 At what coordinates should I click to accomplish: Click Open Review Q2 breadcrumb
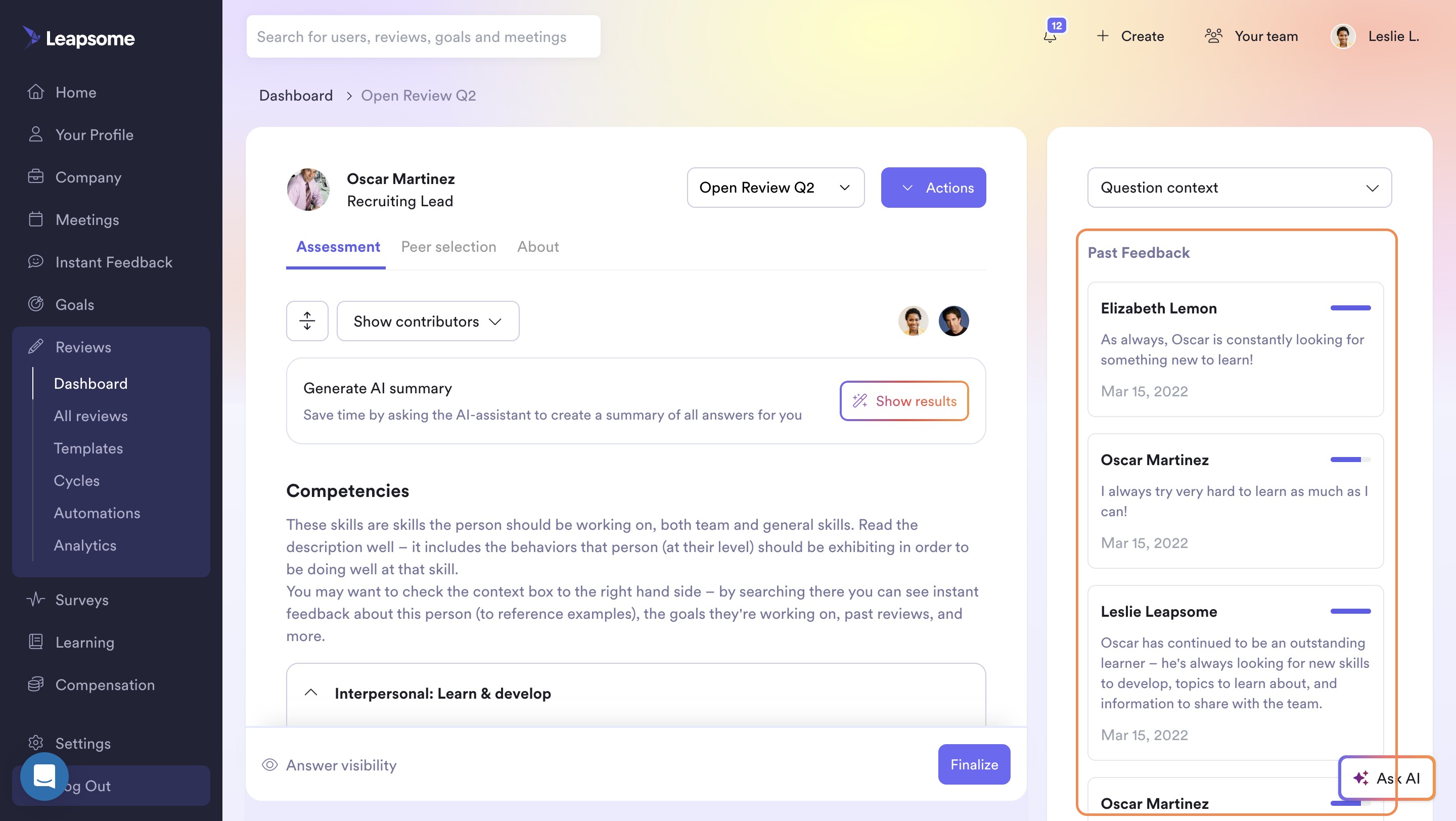pos(418,96)
